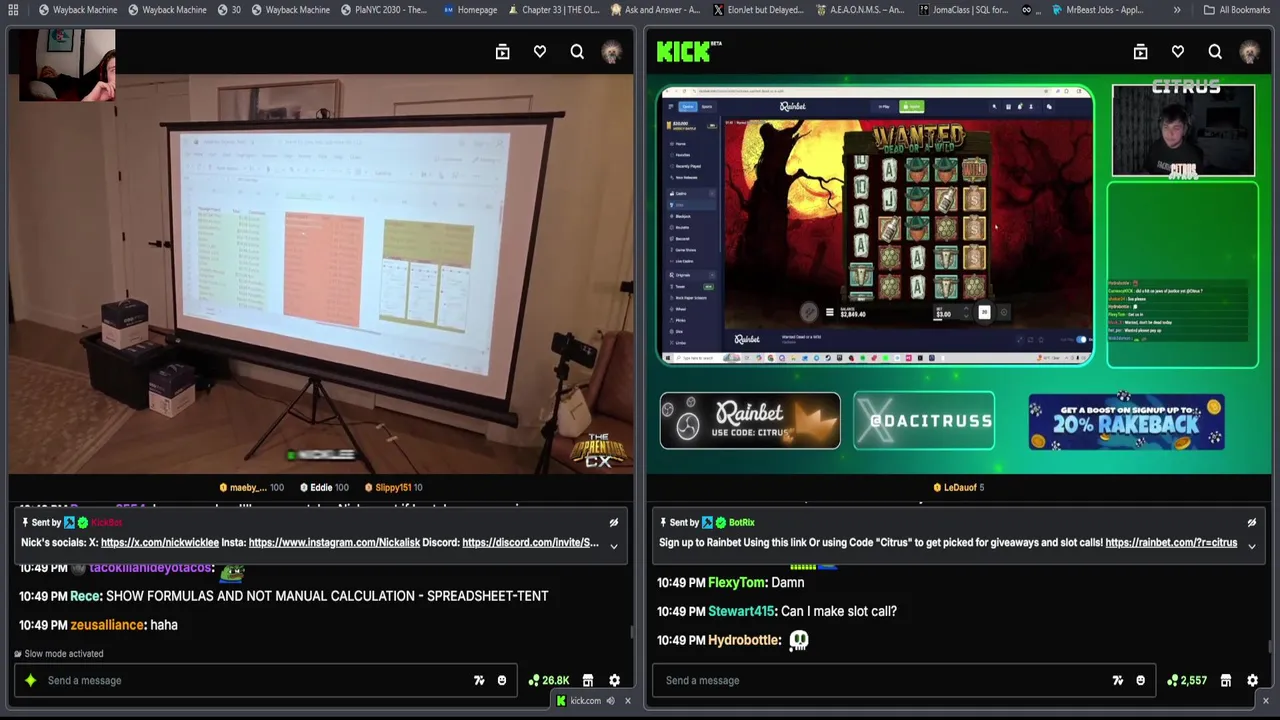This screenshot has width=1280, height=720.
Task: Open chatter Stewart415's username
Action: [741, 611]
